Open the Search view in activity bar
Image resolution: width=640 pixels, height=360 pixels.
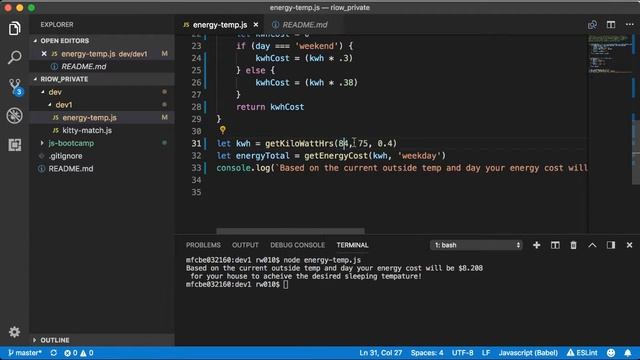tap(15, 57)
